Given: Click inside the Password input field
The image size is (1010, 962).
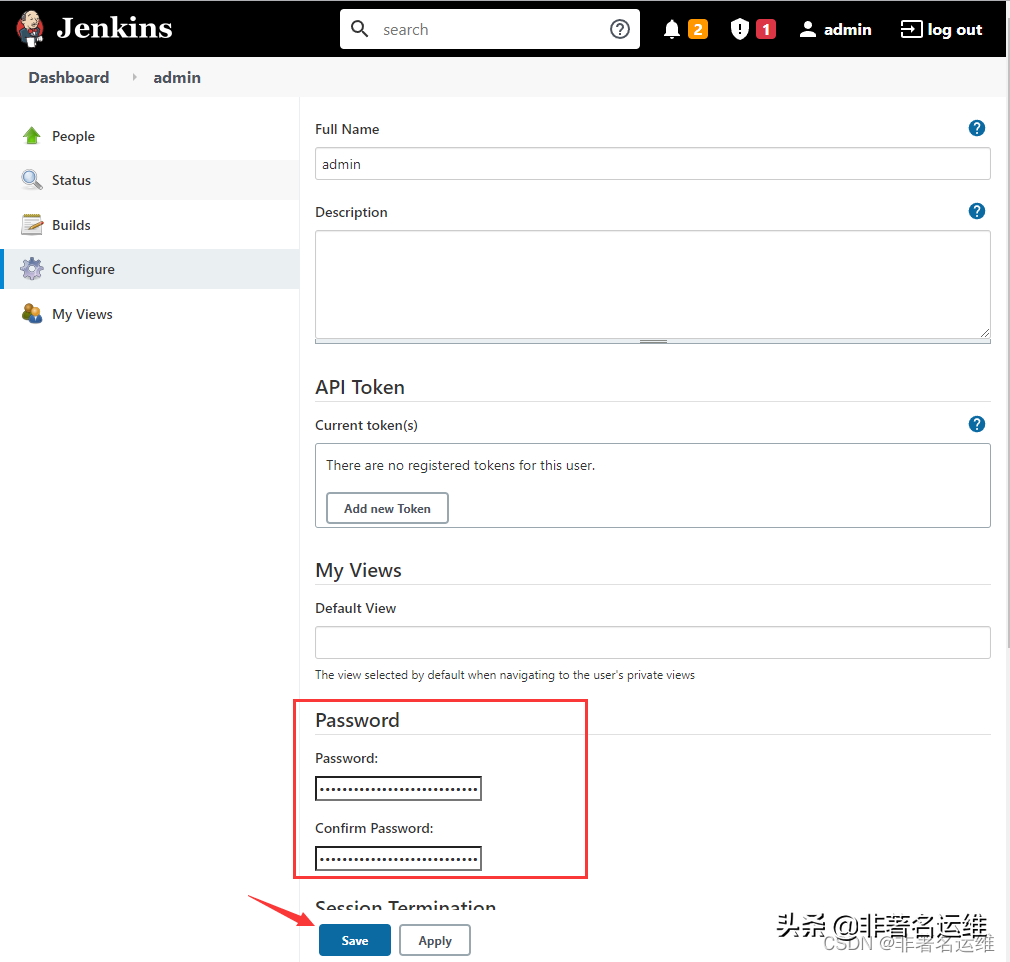Looking at the screenshot, I should point(397,788).
